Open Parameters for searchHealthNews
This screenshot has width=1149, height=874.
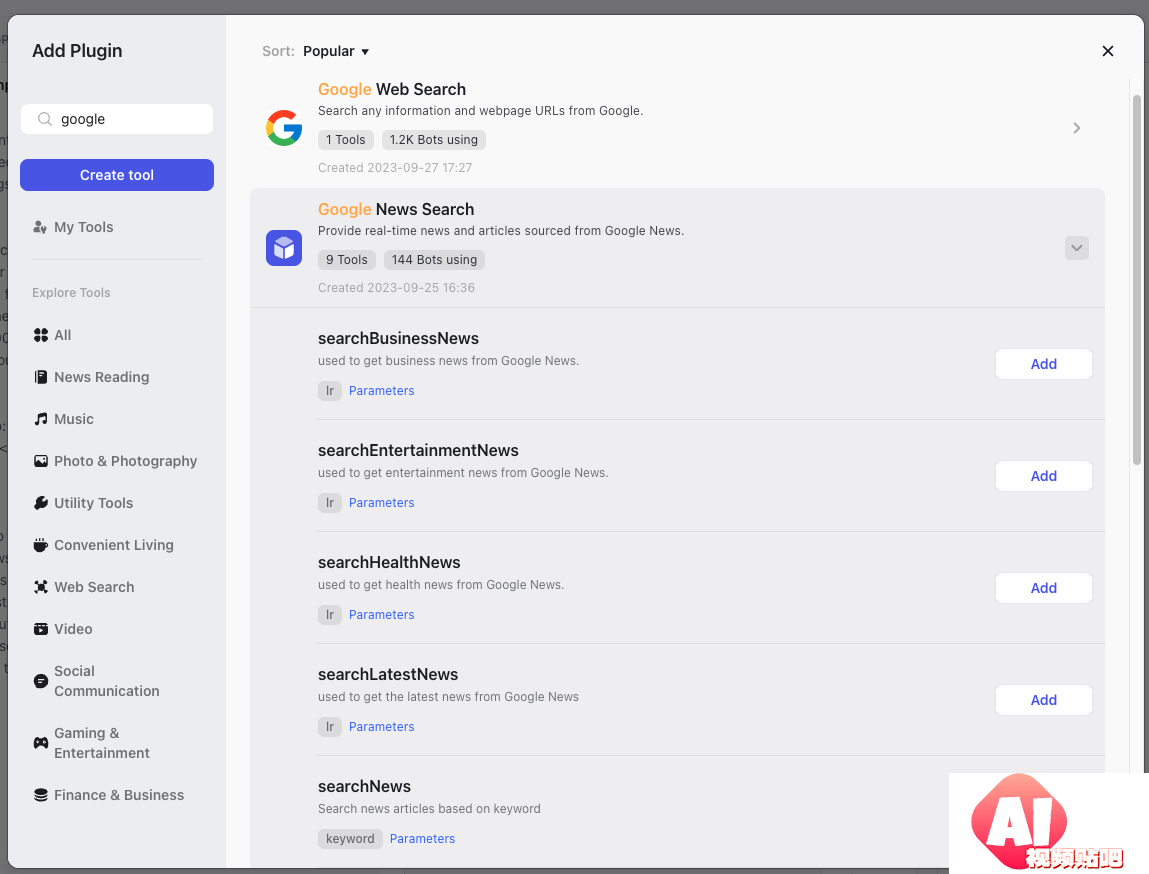(x=381, y=615)
